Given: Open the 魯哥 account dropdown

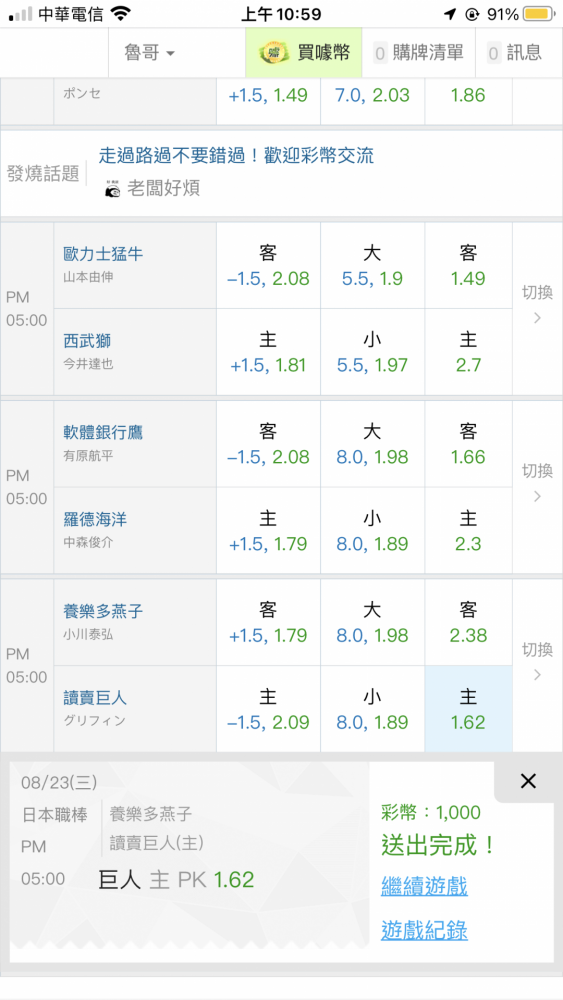Looking at the screenshot, I should (149, 53).
